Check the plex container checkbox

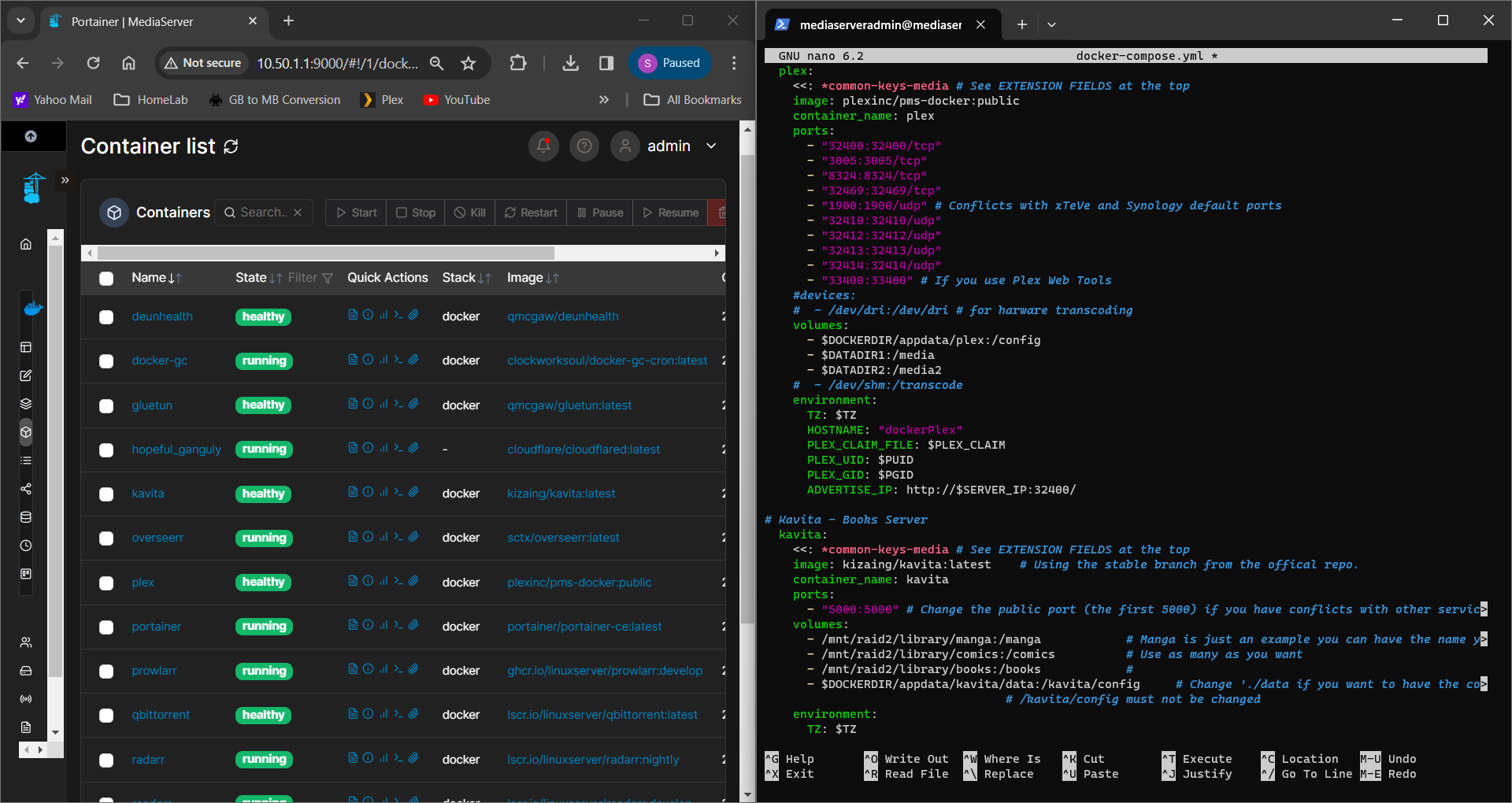tap(106, 583)
